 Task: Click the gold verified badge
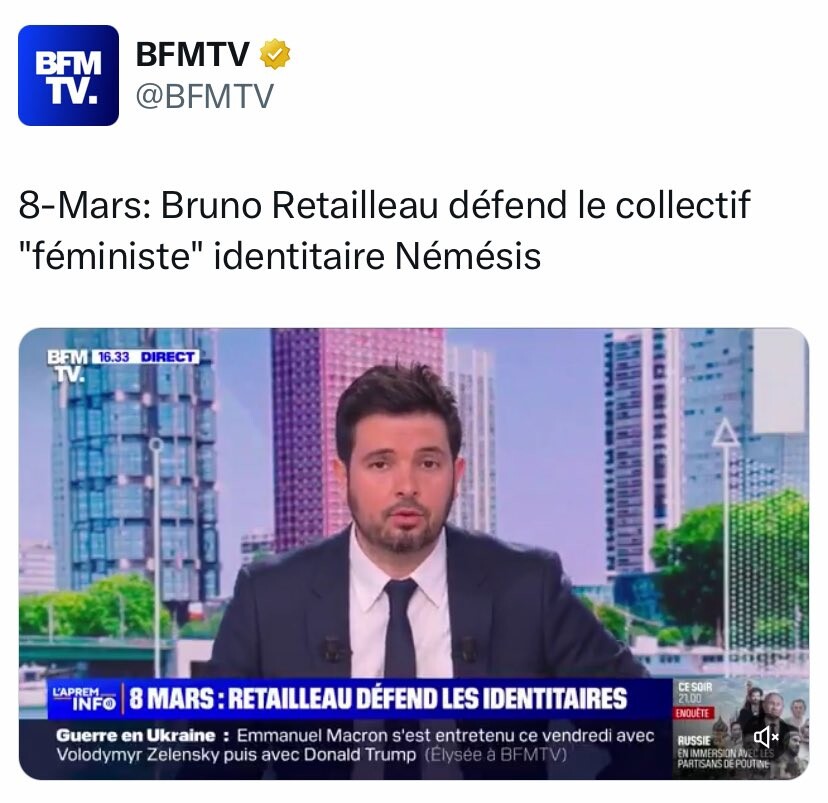point(275,53)
